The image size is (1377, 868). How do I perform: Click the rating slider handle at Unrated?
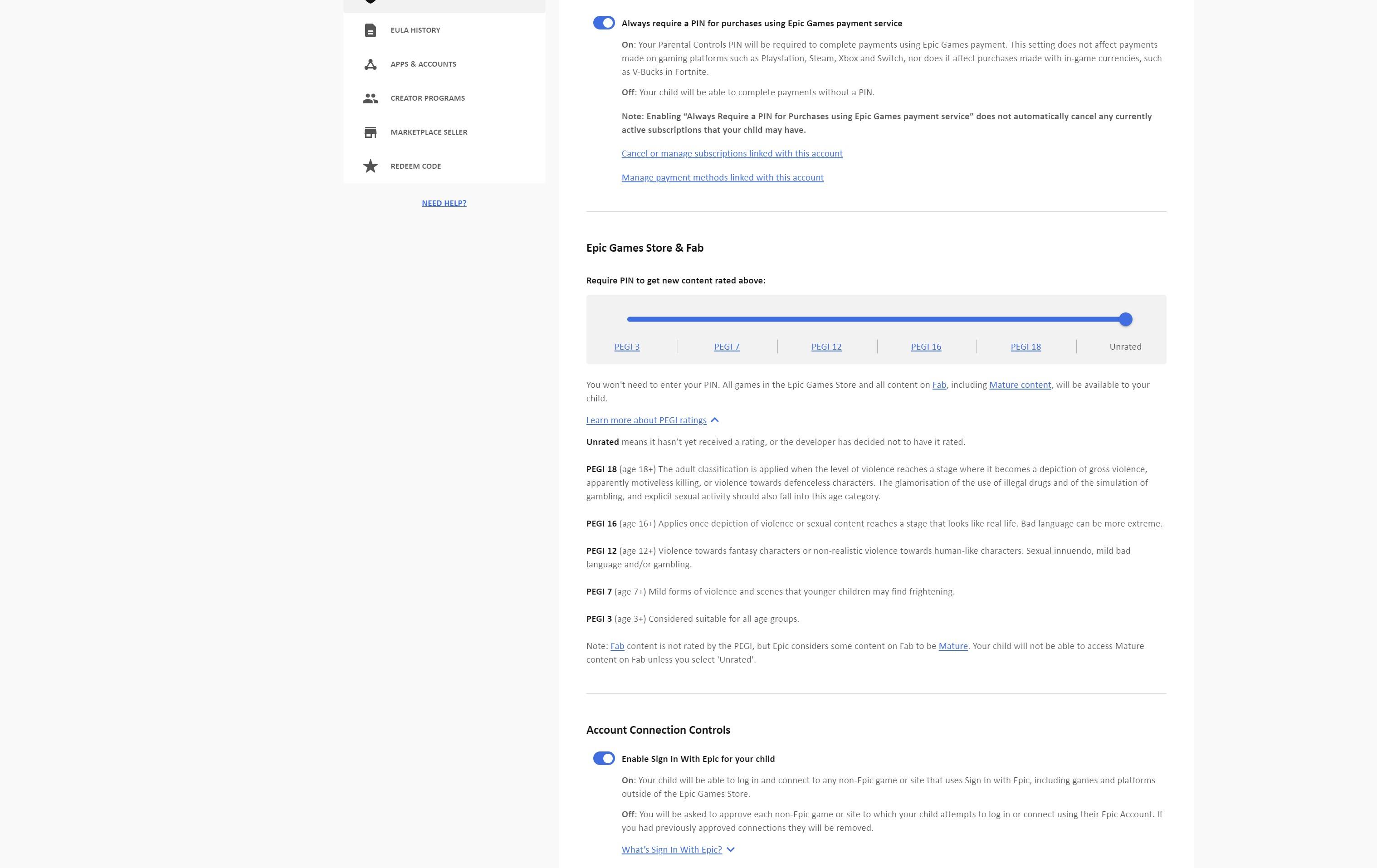1125,320
